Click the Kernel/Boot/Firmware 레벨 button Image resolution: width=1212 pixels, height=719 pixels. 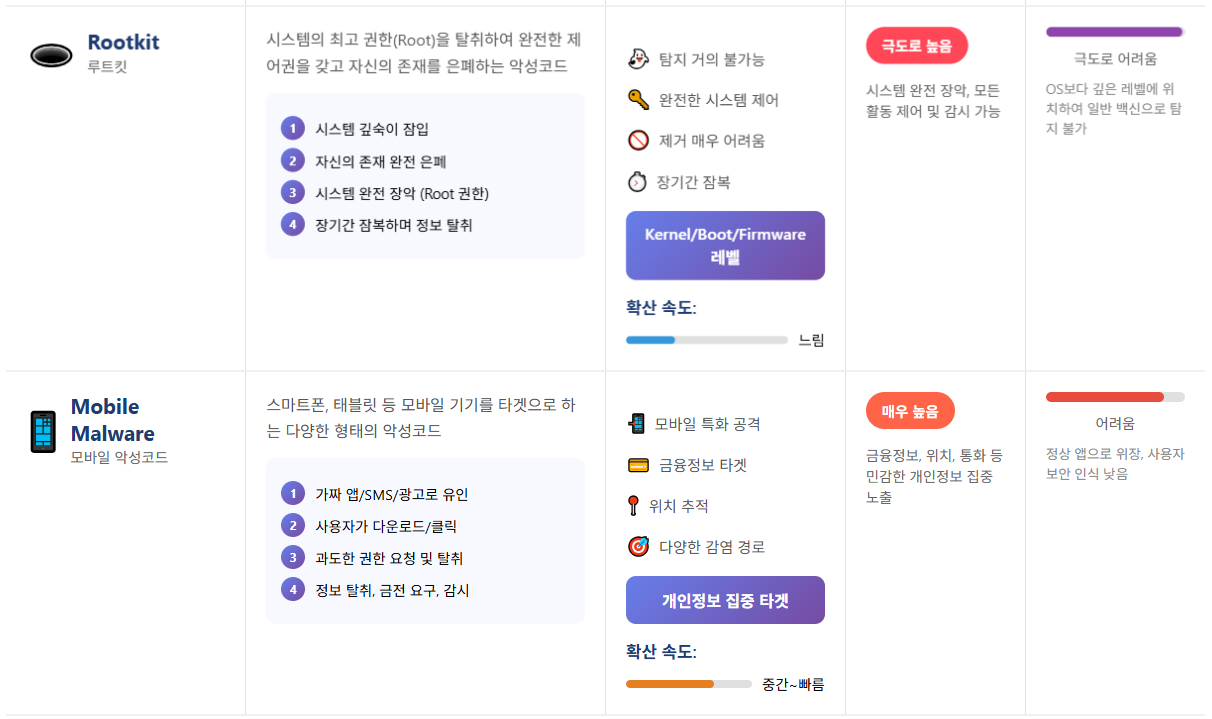(x=725, y=245)
